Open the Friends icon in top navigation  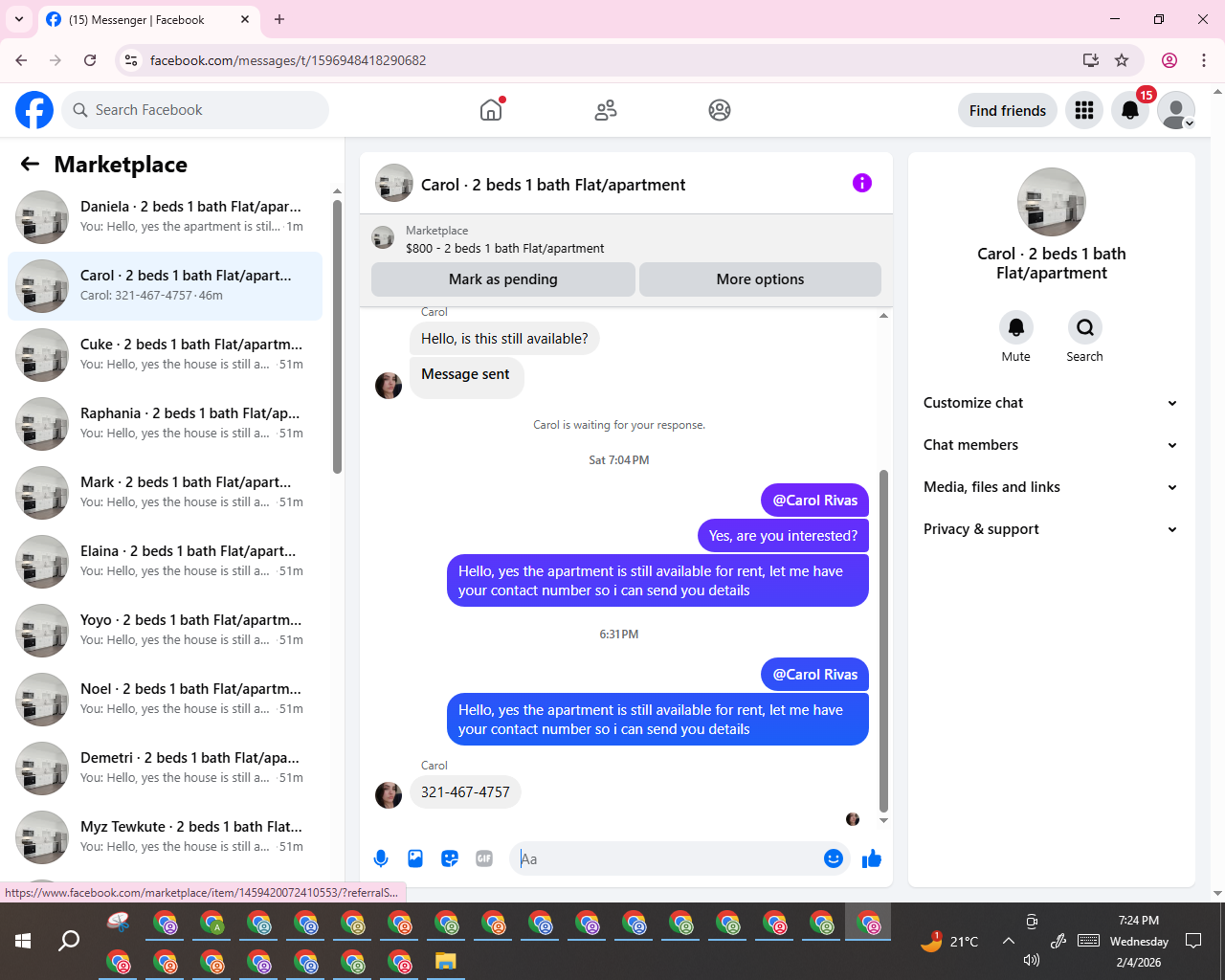[606, 110]
